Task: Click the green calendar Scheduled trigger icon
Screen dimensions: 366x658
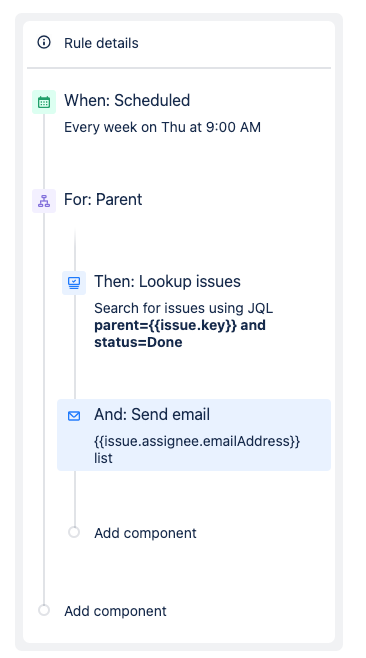Action: click(x=44, y=102)
